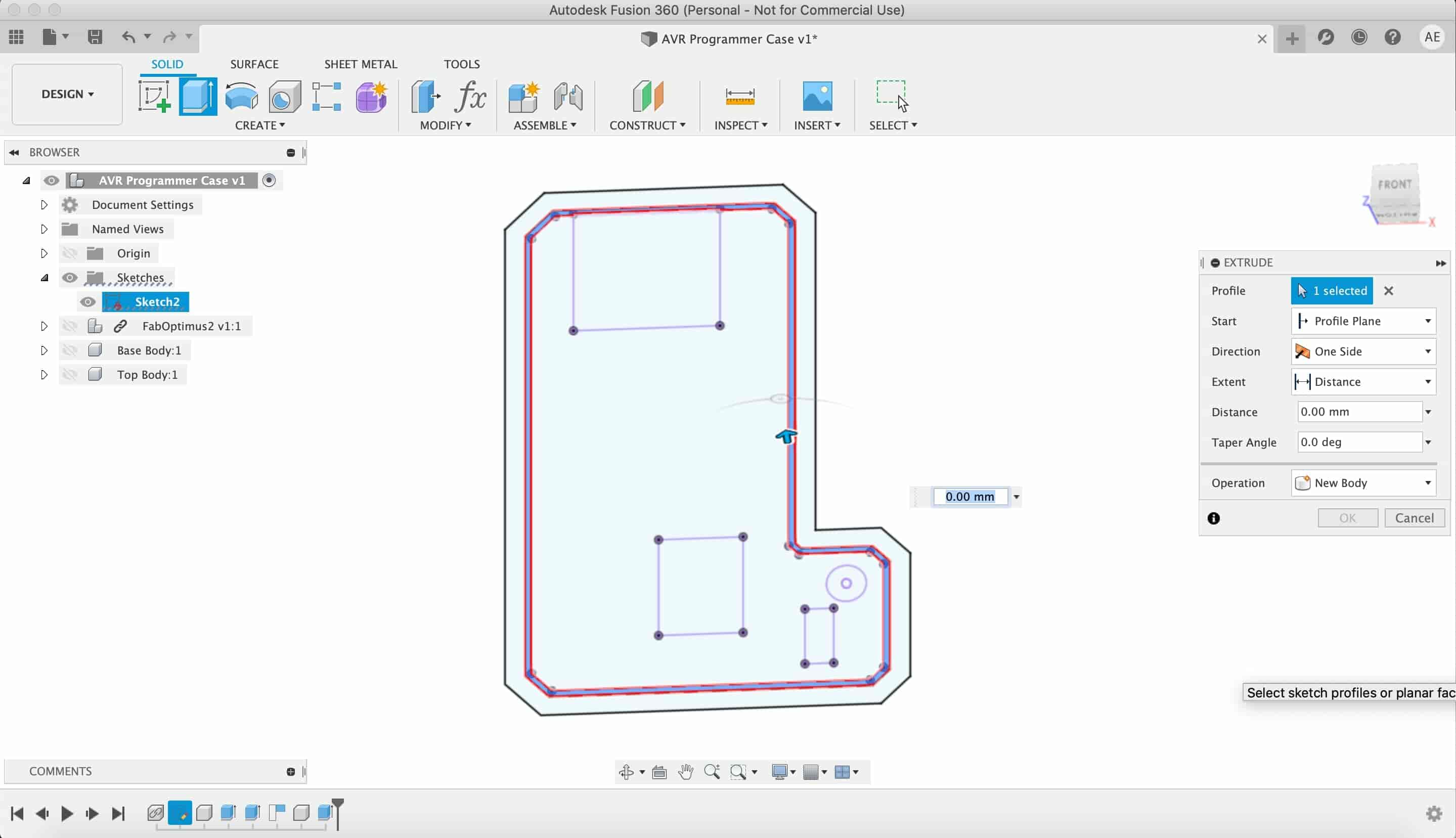Open Extent Distance dropdown
1456x838 pixels.
click(x=1363, y=382)
